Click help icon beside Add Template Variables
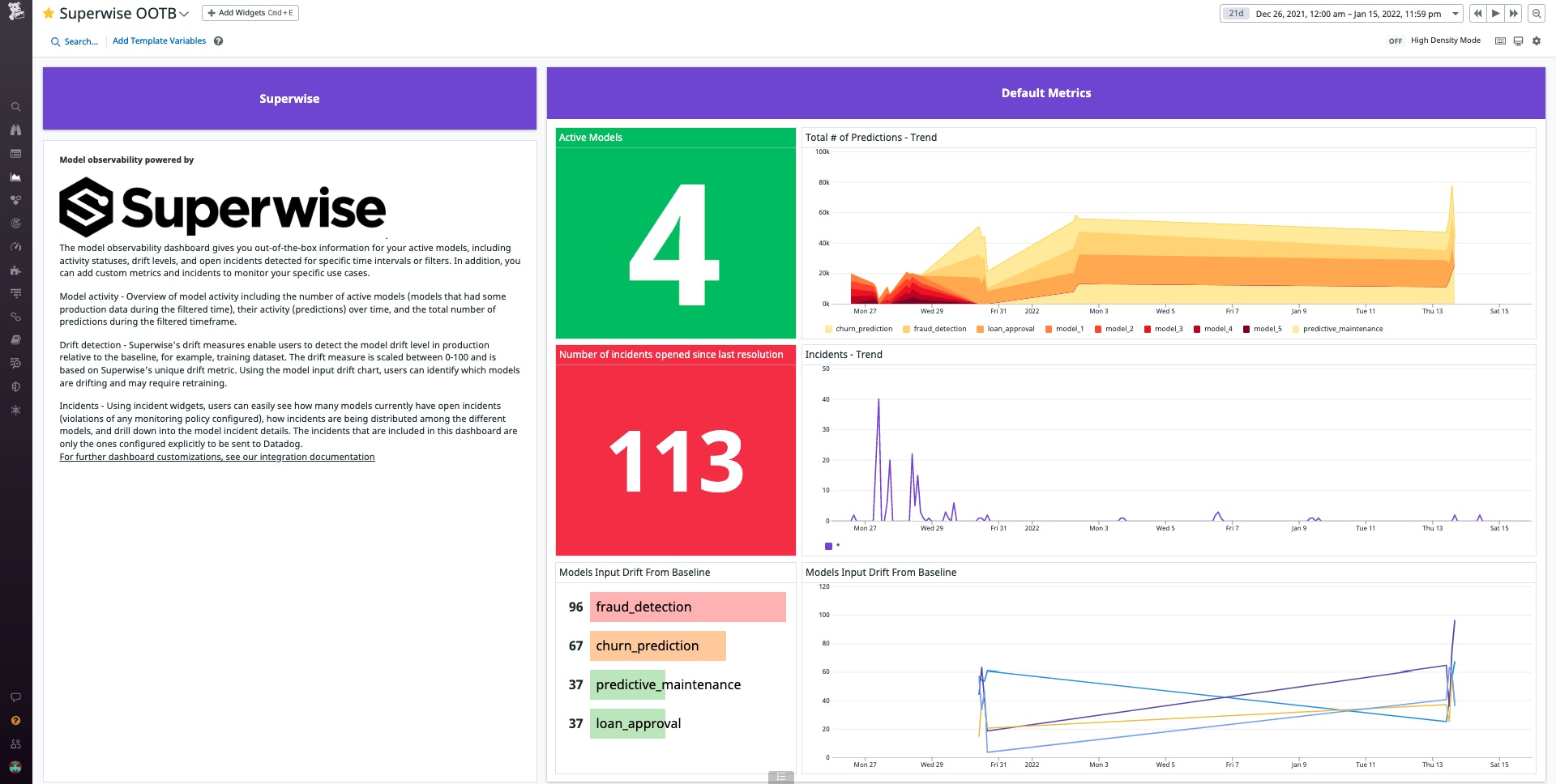1556x784 pixels. point(219,41)
